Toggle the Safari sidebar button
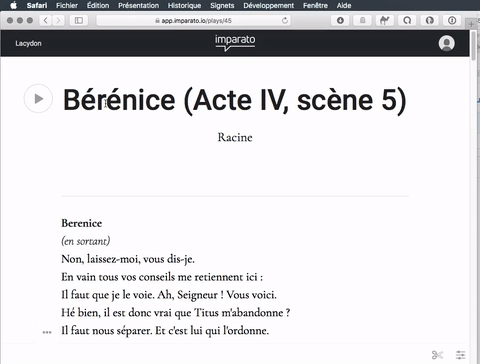The height and width of the screenshot is (364, 480). coord(79,21)
